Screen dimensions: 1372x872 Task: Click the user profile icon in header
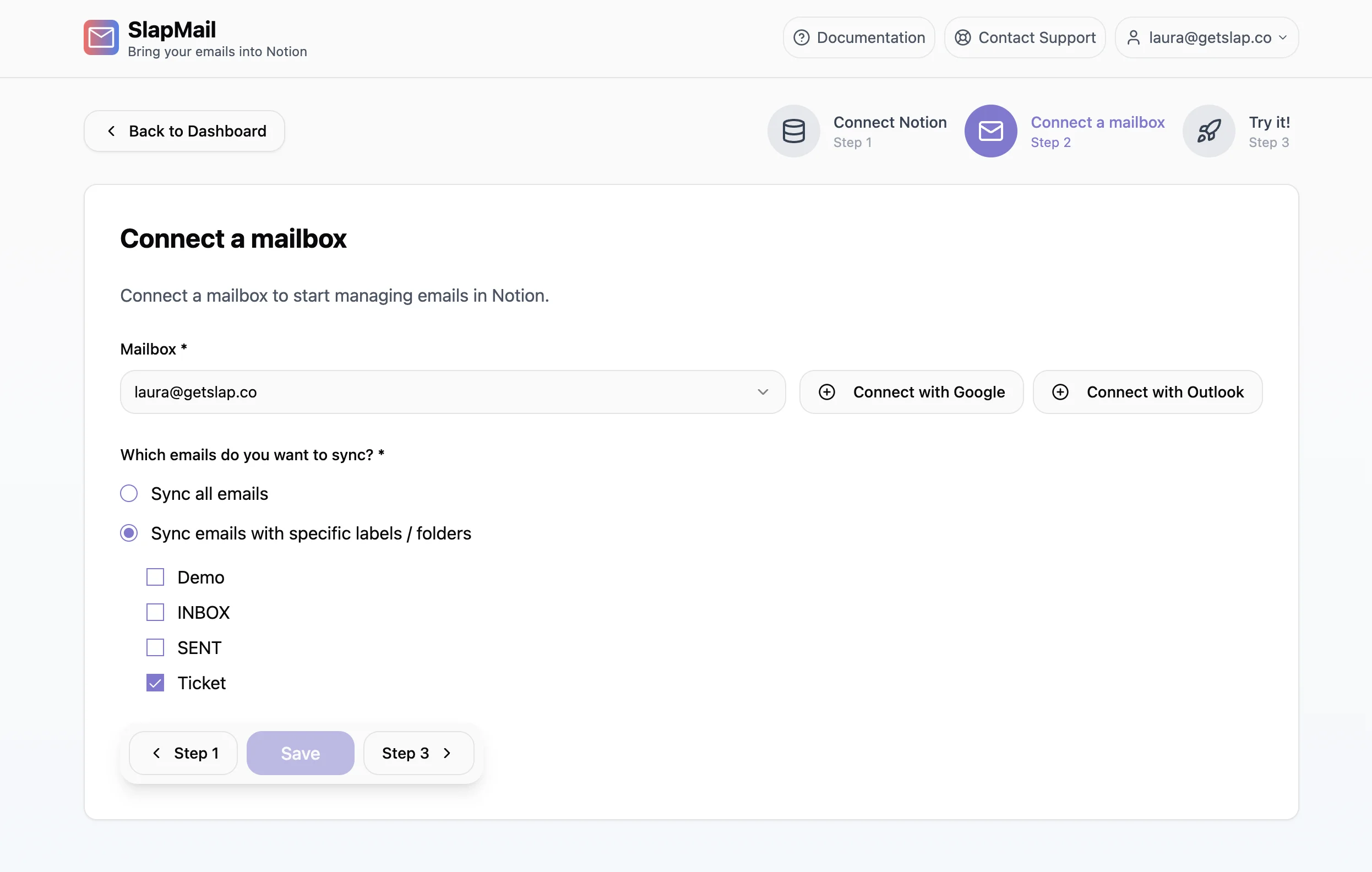pyautogui.click(x=1133, y=37)
